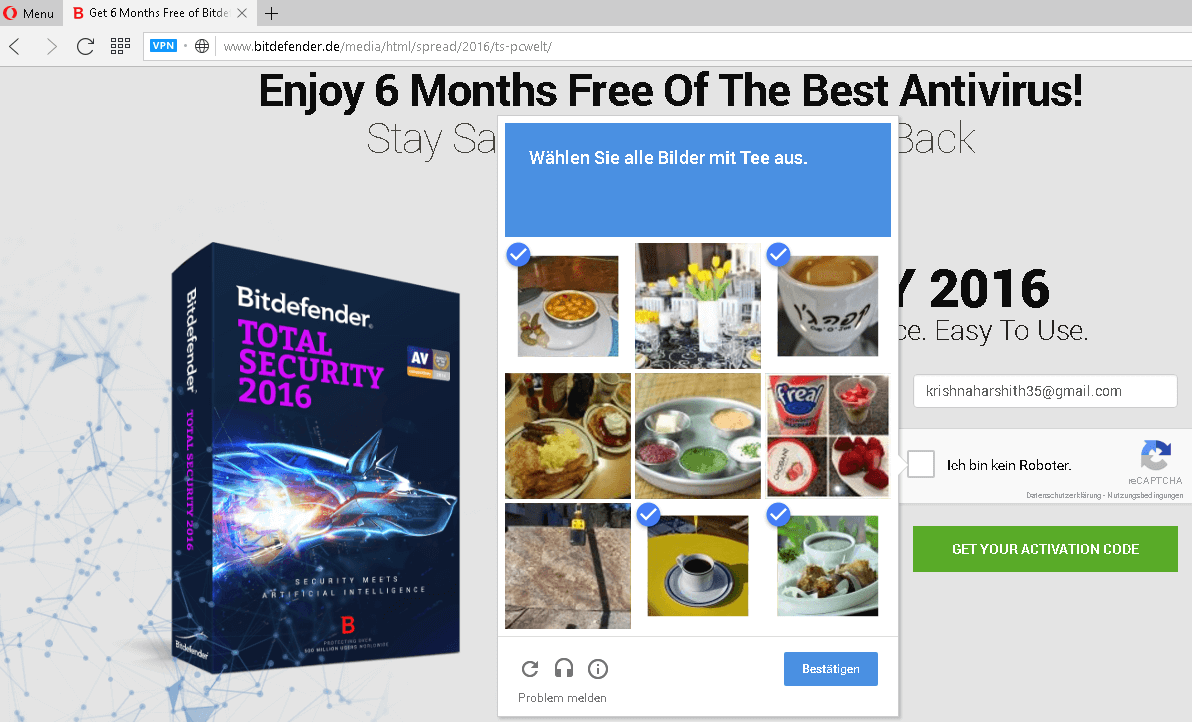The width and height of the screenshot is (1192, 722).
Task: Check the 'Ich bin kein Roboter' box
Action: pyautogui.click(x=921, y=464)
